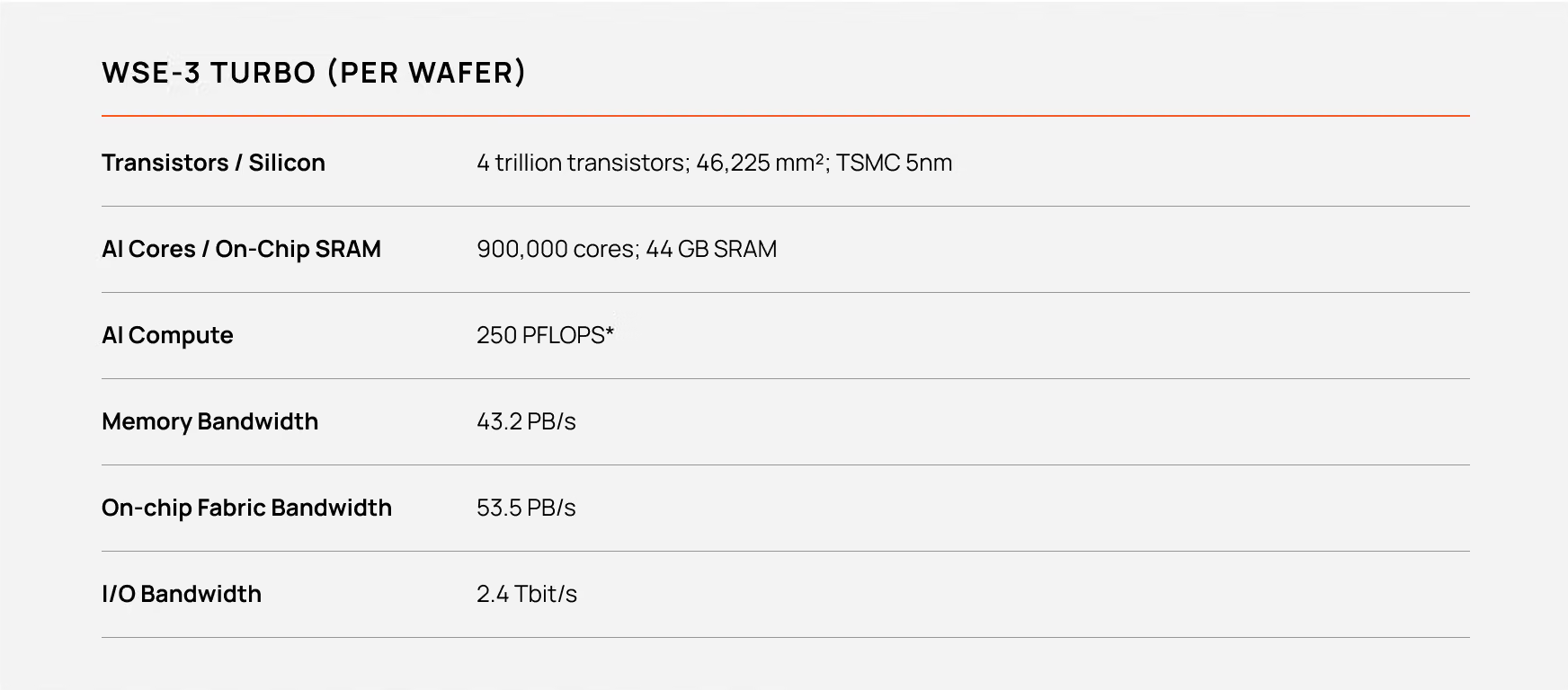This screenshot has height=690, width=1568.
Task: Select the AI Compute row label
Action: pos(167,335)
